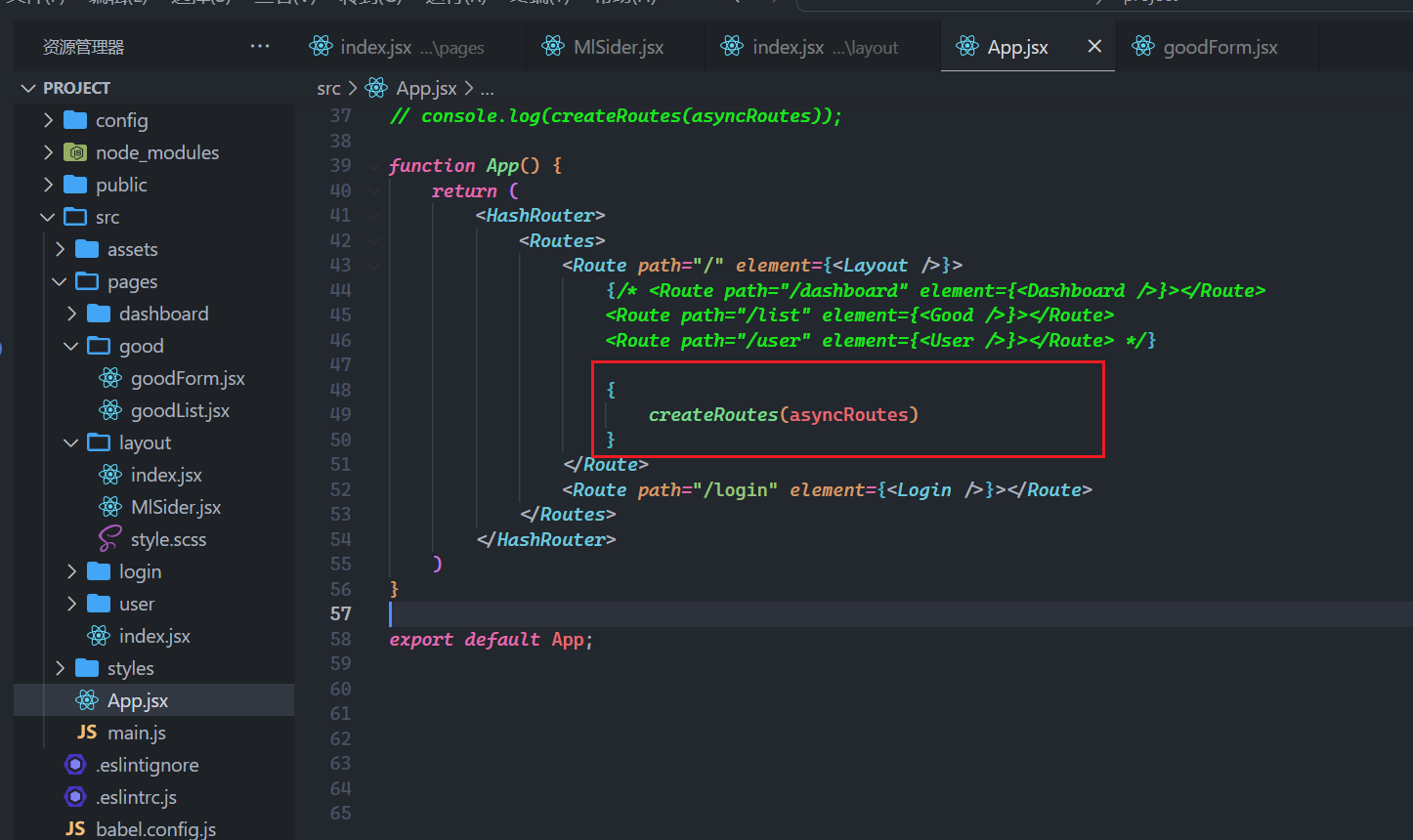Screen dimensions: 1413x840
Task: Open goodList.jsx in the file tree
Action: 180,410
